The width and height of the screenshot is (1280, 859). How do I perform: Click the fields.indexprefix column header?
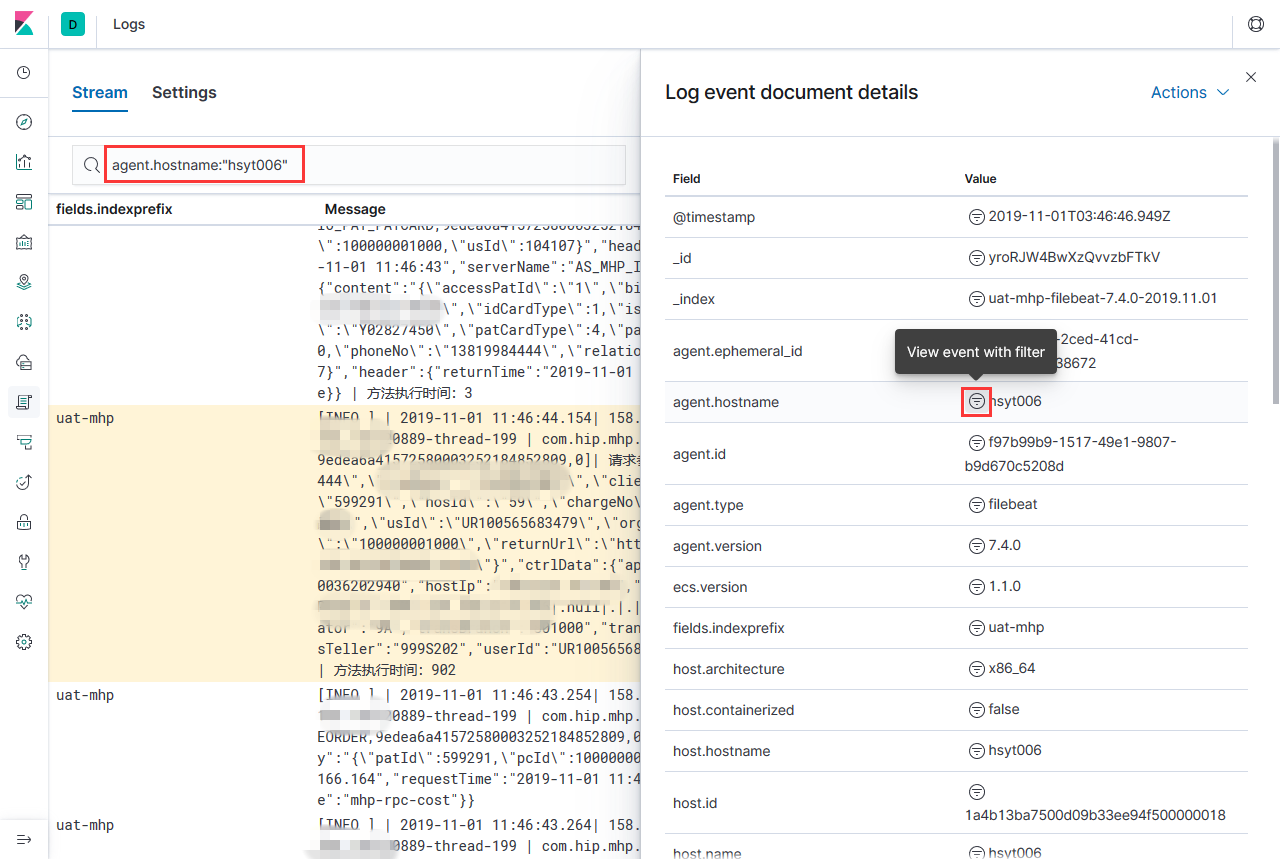tap(115, 209)
